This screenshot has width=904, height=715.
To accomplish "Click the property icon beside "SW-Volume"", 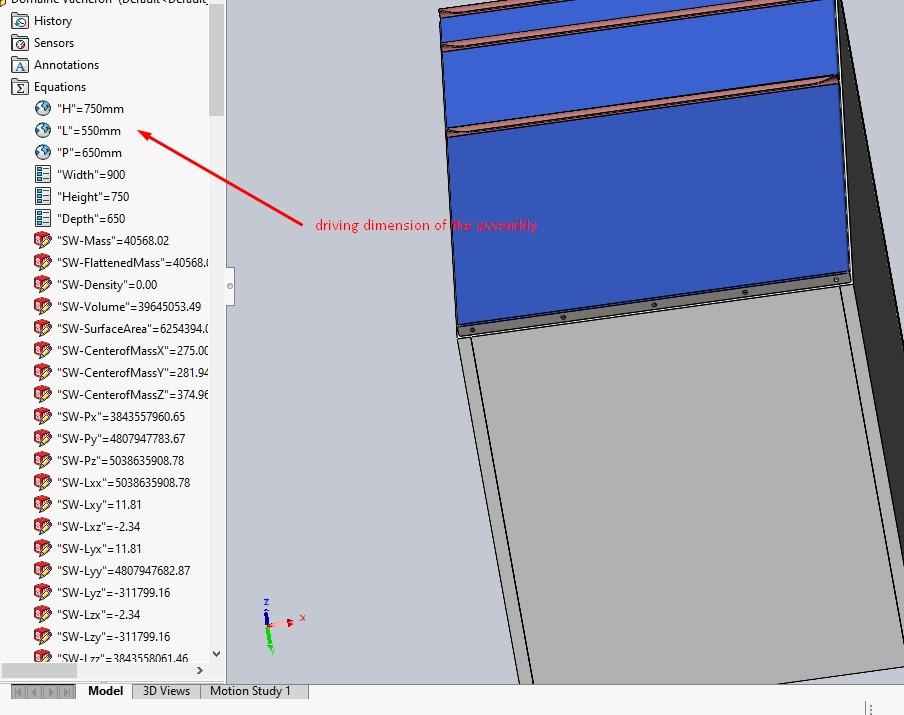I will pyautogui.click(x=43, y=306).
